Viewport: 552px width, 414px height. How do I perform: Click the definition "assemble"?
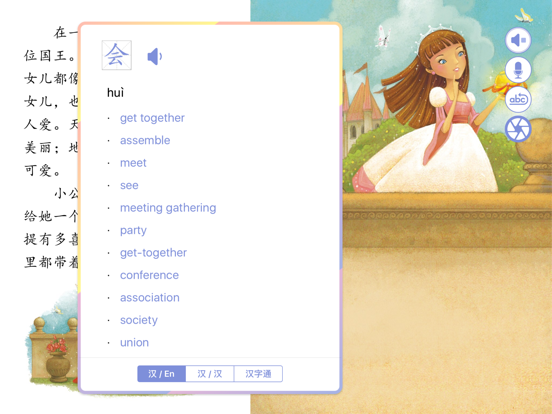(145, 140)
